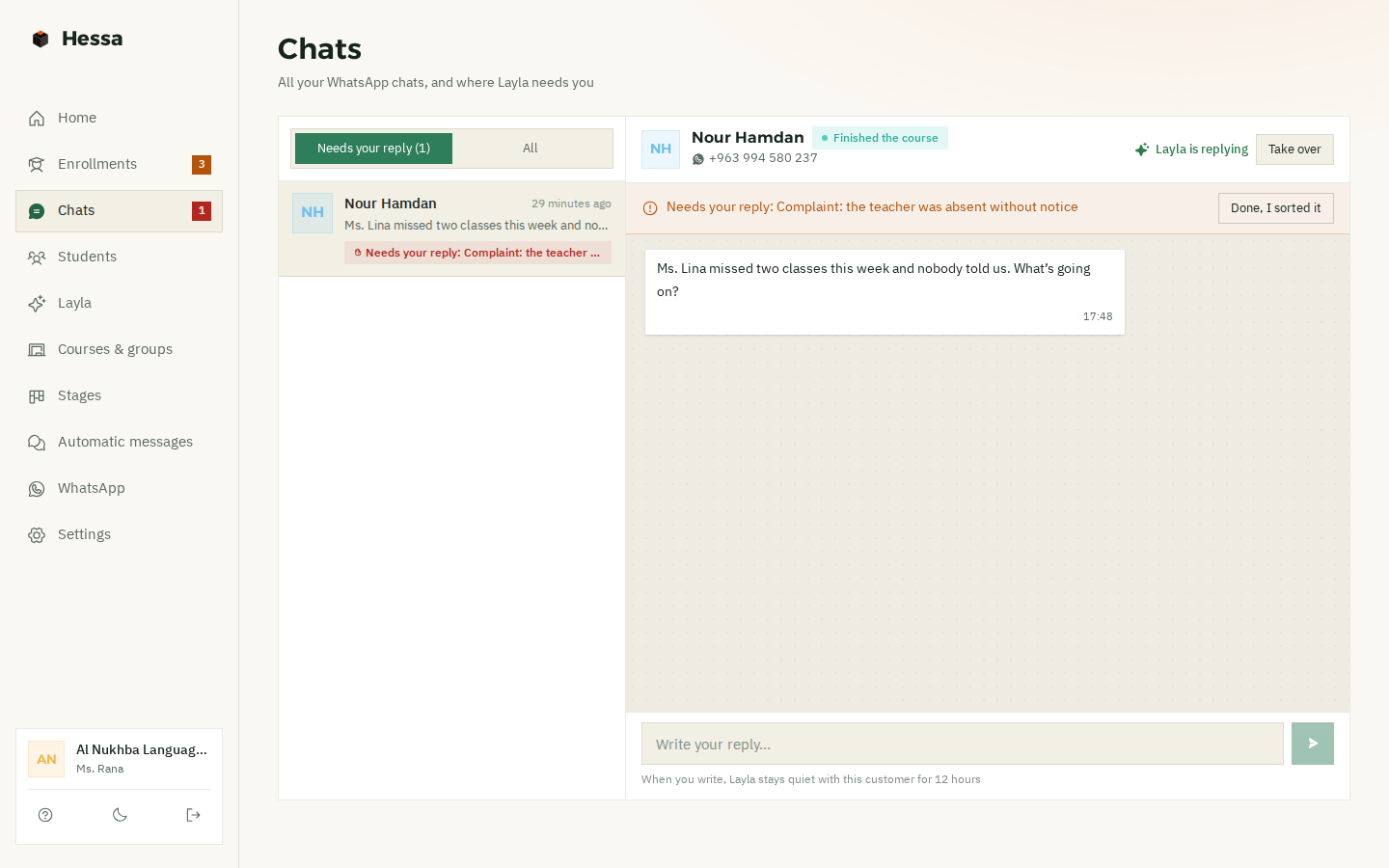Click the Chats unread badge showing 1

pyautogui.click(x=202, y=211)
